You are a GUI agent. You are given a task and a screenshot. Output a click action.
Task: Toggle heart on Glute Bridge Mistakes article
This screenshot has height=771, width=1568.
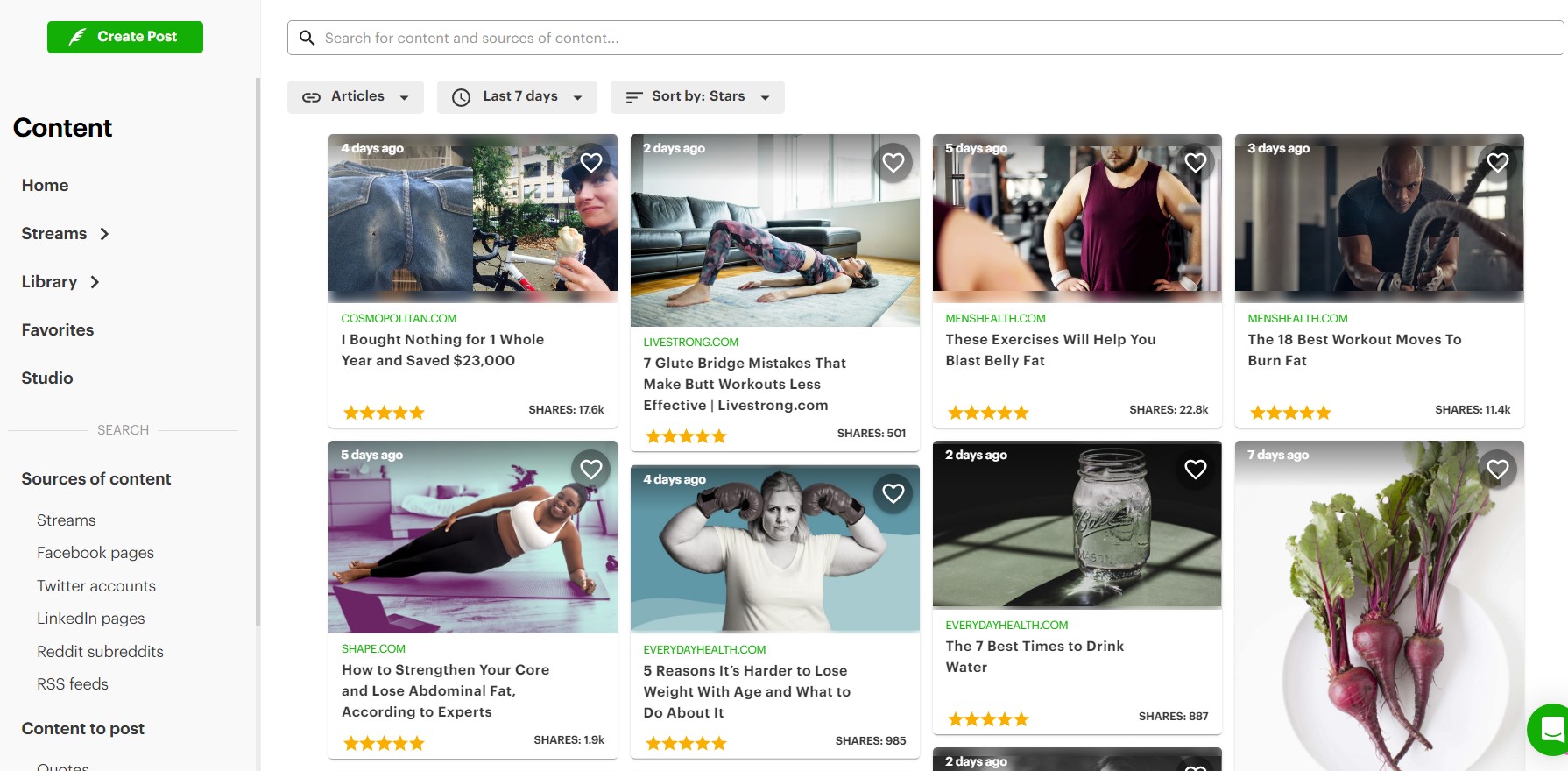point(893,162)
